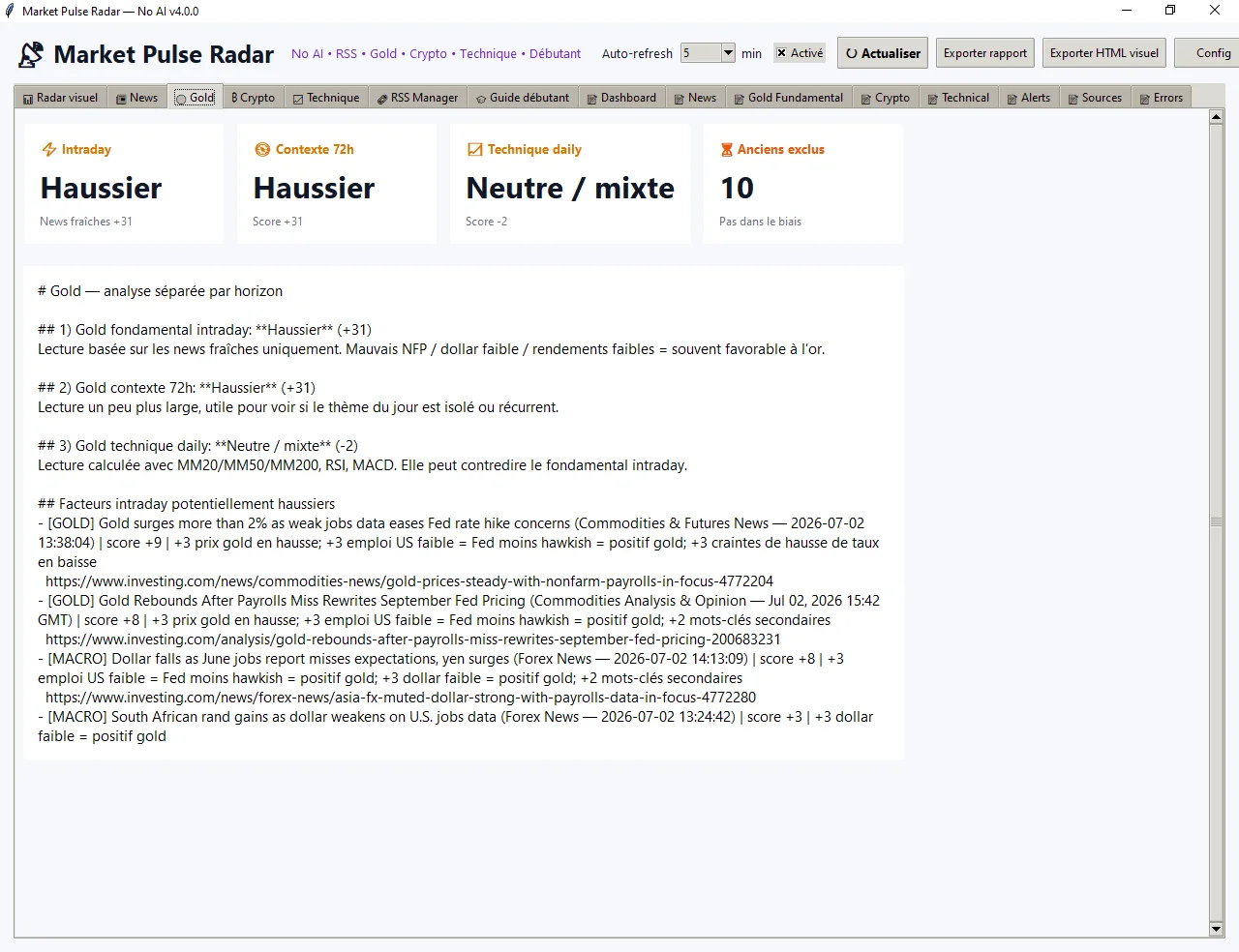Click Exporter HTML visuel button
The width and height of the screenshot is (1239, 952).
pyautogui.click(x=1104, y=53)
